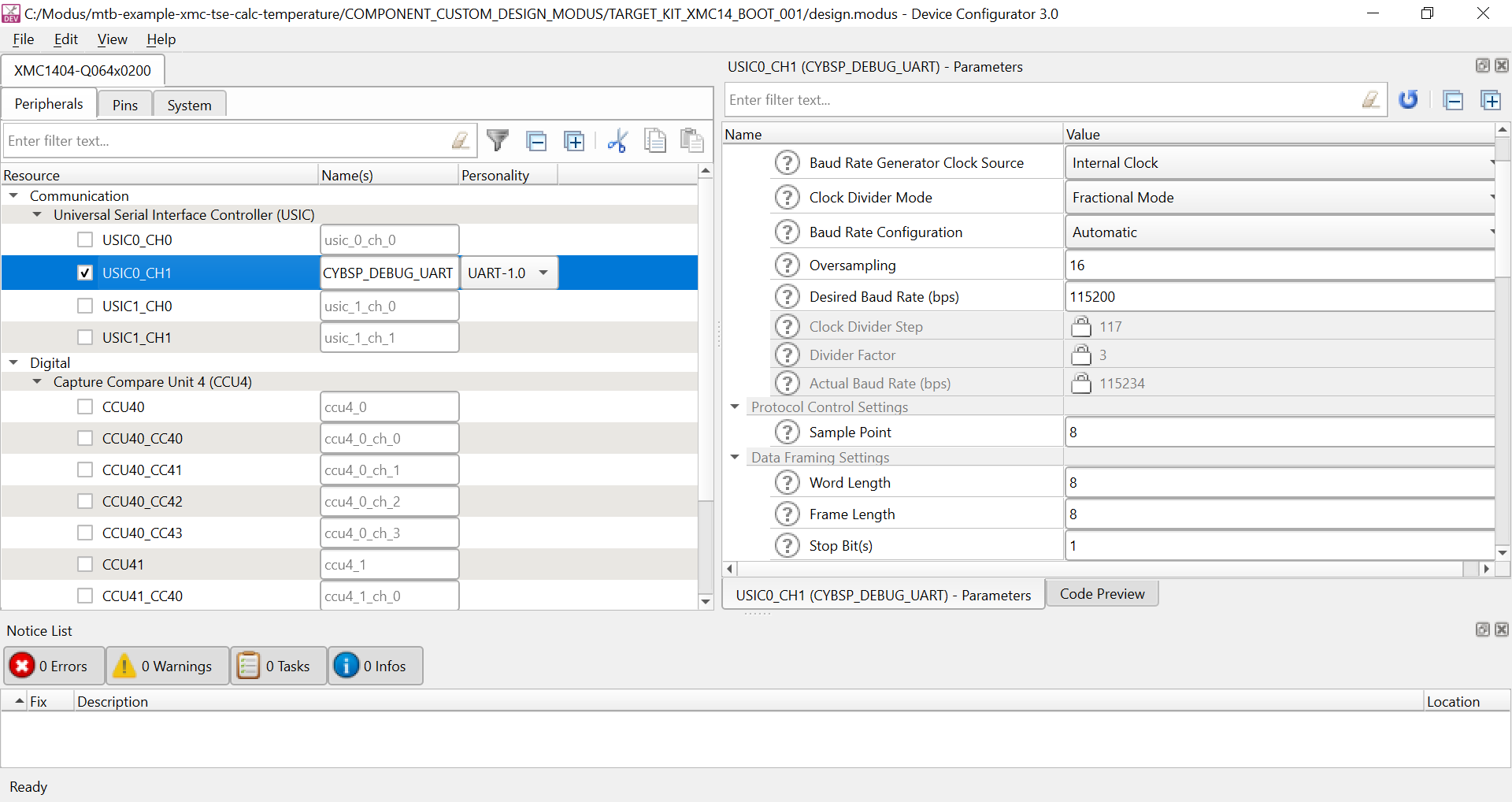The width and height of the screenshot is (1512, 802).
Task: Open help icon for Clock Divider Step
Action: [x=787, y=327]
